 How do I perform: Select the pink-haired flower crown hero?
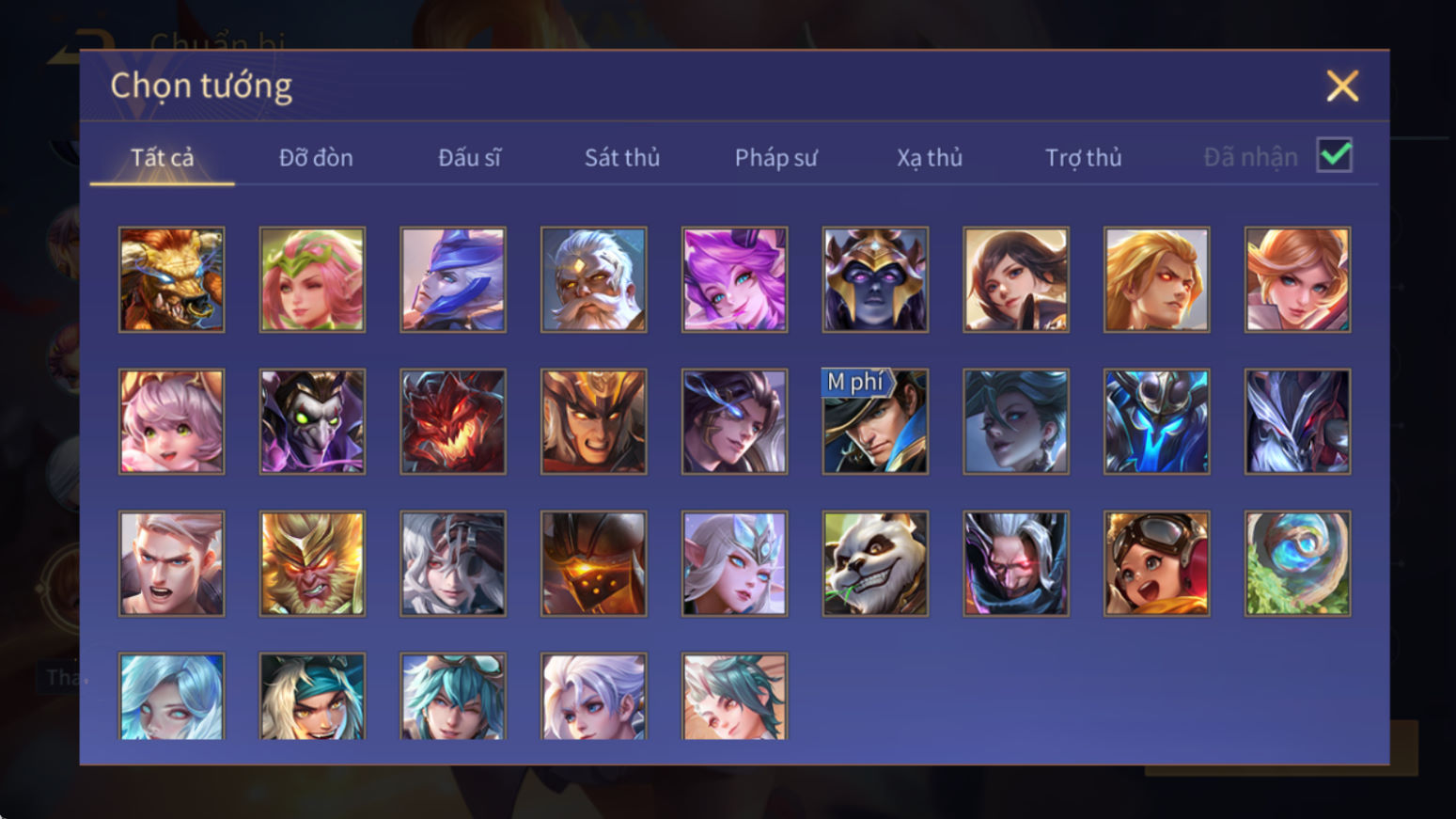click(x=312, y=279)
